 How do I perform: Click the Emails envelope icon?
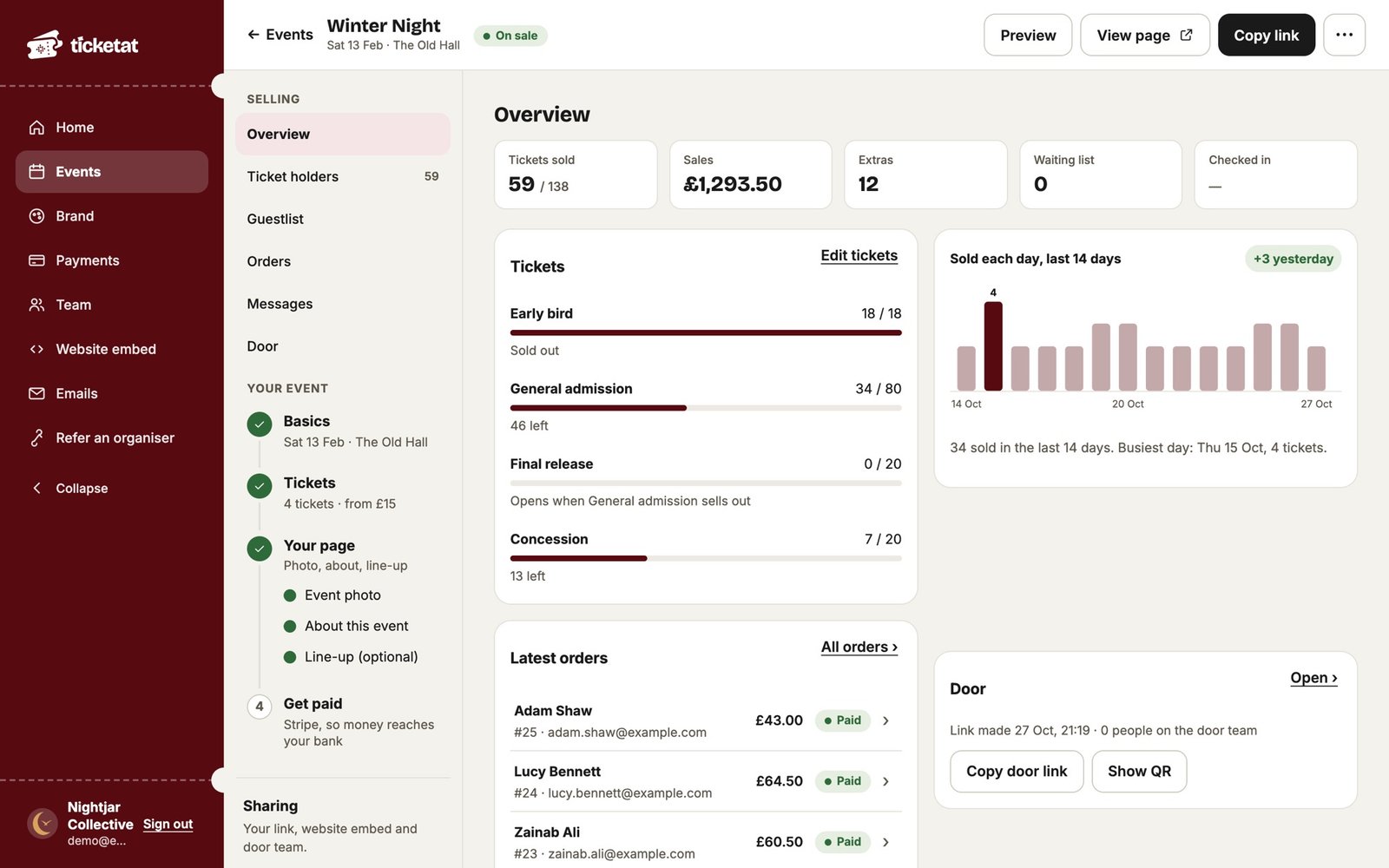36,393
